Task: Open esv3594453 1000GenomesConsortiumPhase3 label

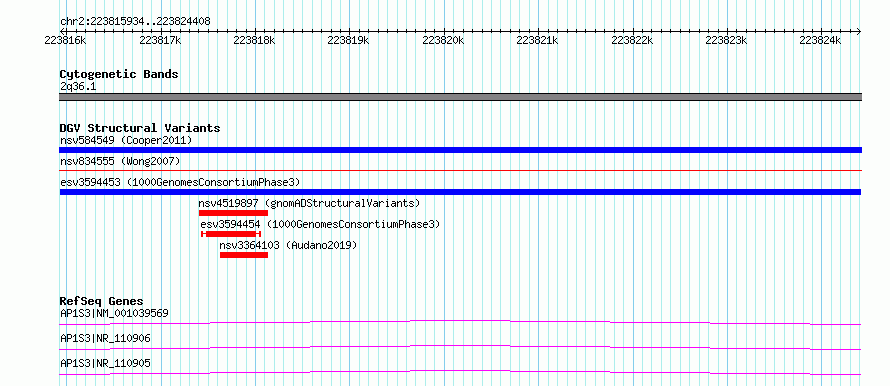Action: (180, 182)
